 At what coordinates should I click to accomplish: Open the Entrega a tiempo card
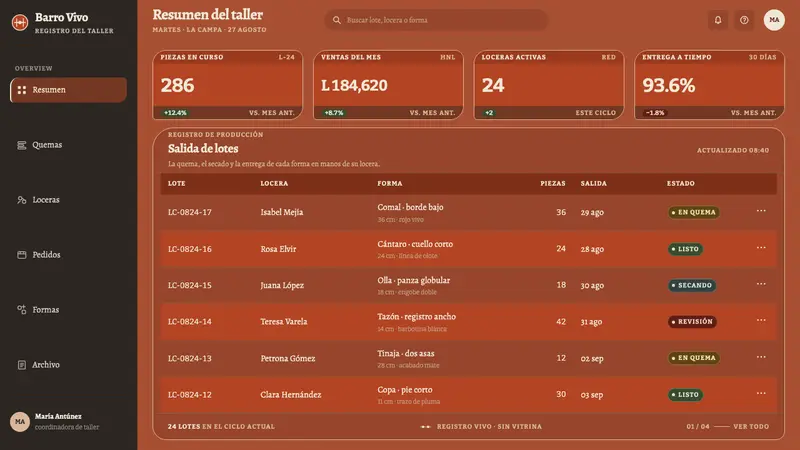point(709,85)
